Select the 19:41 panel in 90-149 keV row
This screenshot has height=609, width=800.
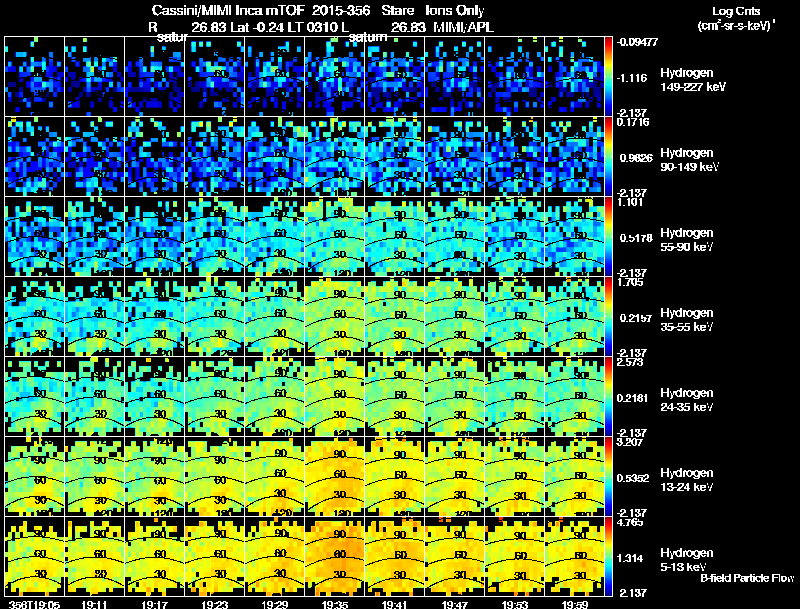coord(395,156)
